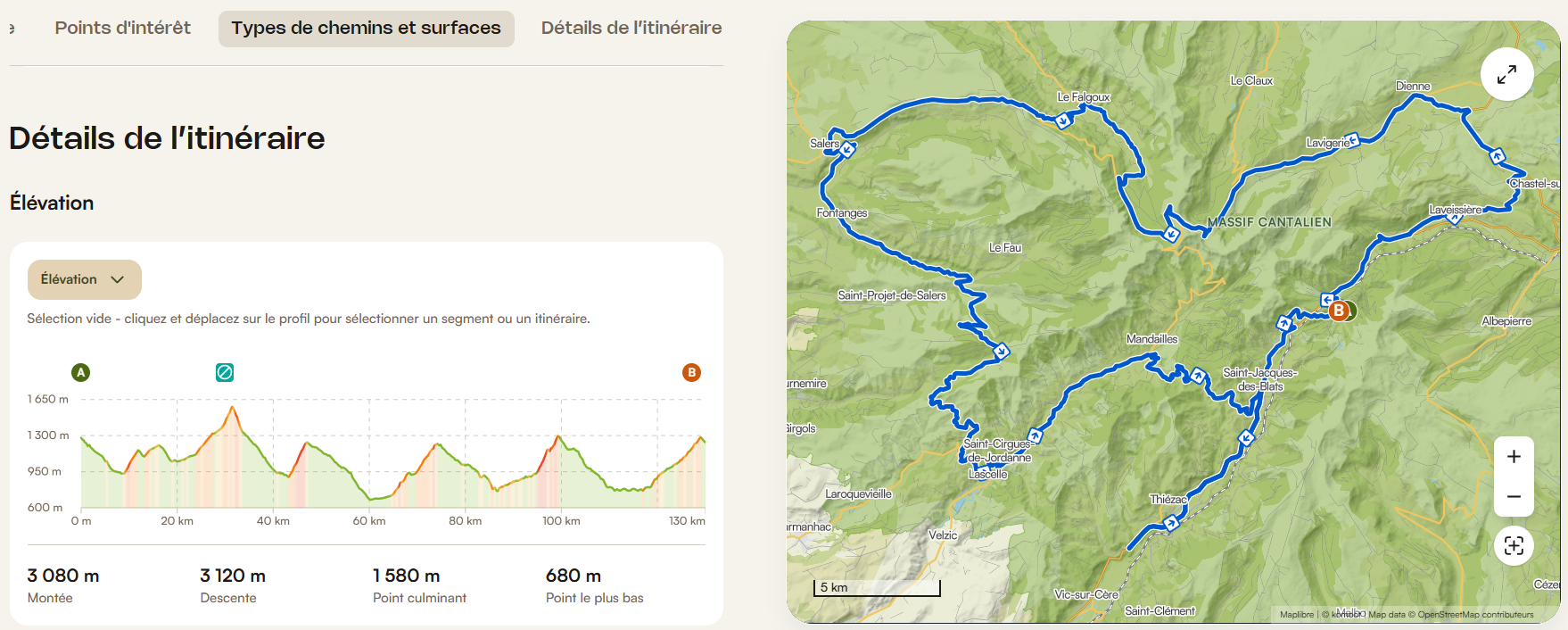
Task: Switch to Points d'intérêt tab
Action: click(x=122, y=28)
